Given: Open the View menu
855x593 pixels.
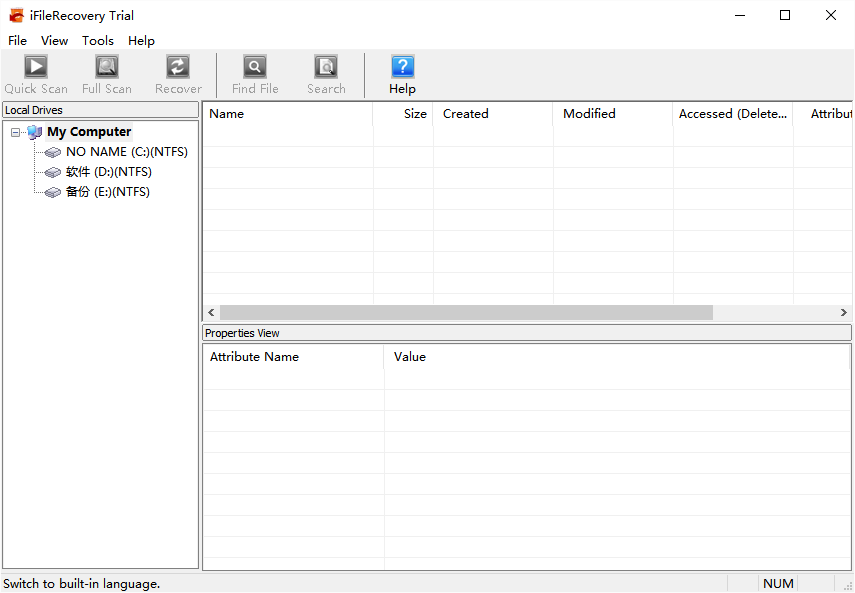Looking at the screenshot, I should pos(55,41).
